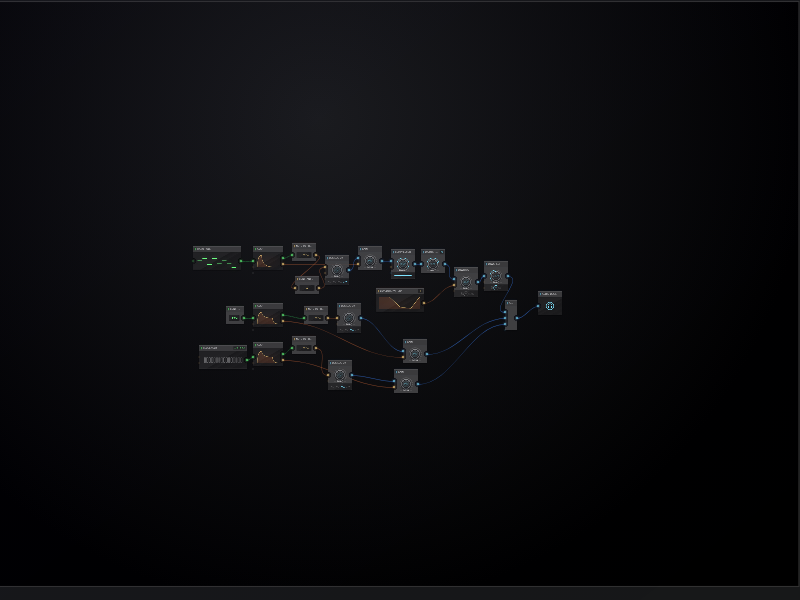800x600 pixels.
Task: Click the value field in the step sequencer header
Action: [x=240, y=348]
